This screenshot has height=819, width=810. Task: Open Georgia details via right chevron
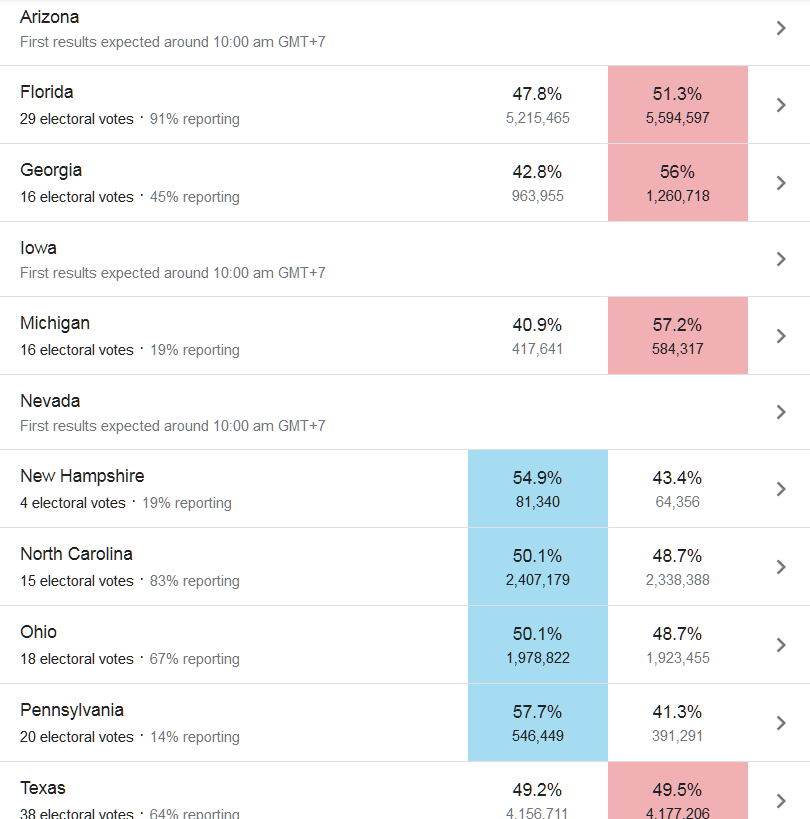(x=781, y=183)
